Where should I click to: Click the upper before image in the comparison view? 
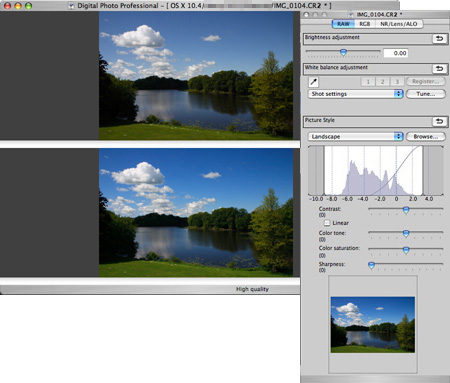(196, 76)
